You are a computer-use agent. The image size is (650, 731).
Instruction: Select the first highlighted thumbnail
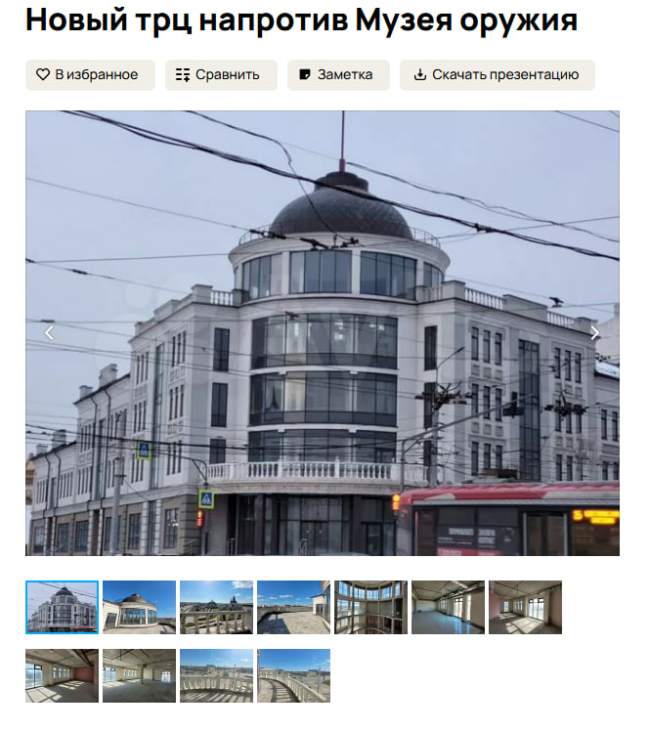[62, 607]
